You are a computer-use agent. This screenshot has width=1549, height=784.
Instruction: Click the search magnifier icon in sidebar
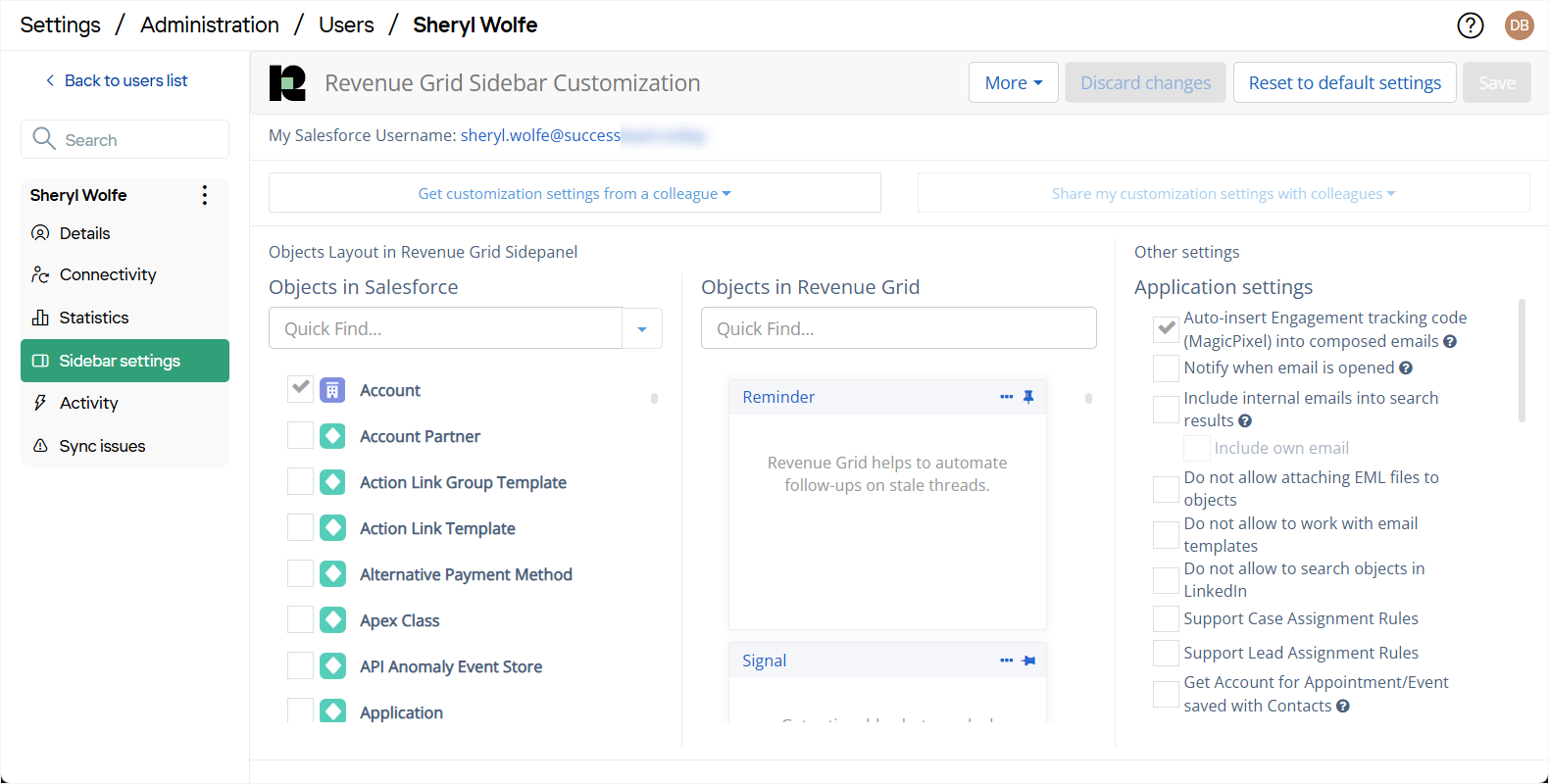tap(44, 139)
